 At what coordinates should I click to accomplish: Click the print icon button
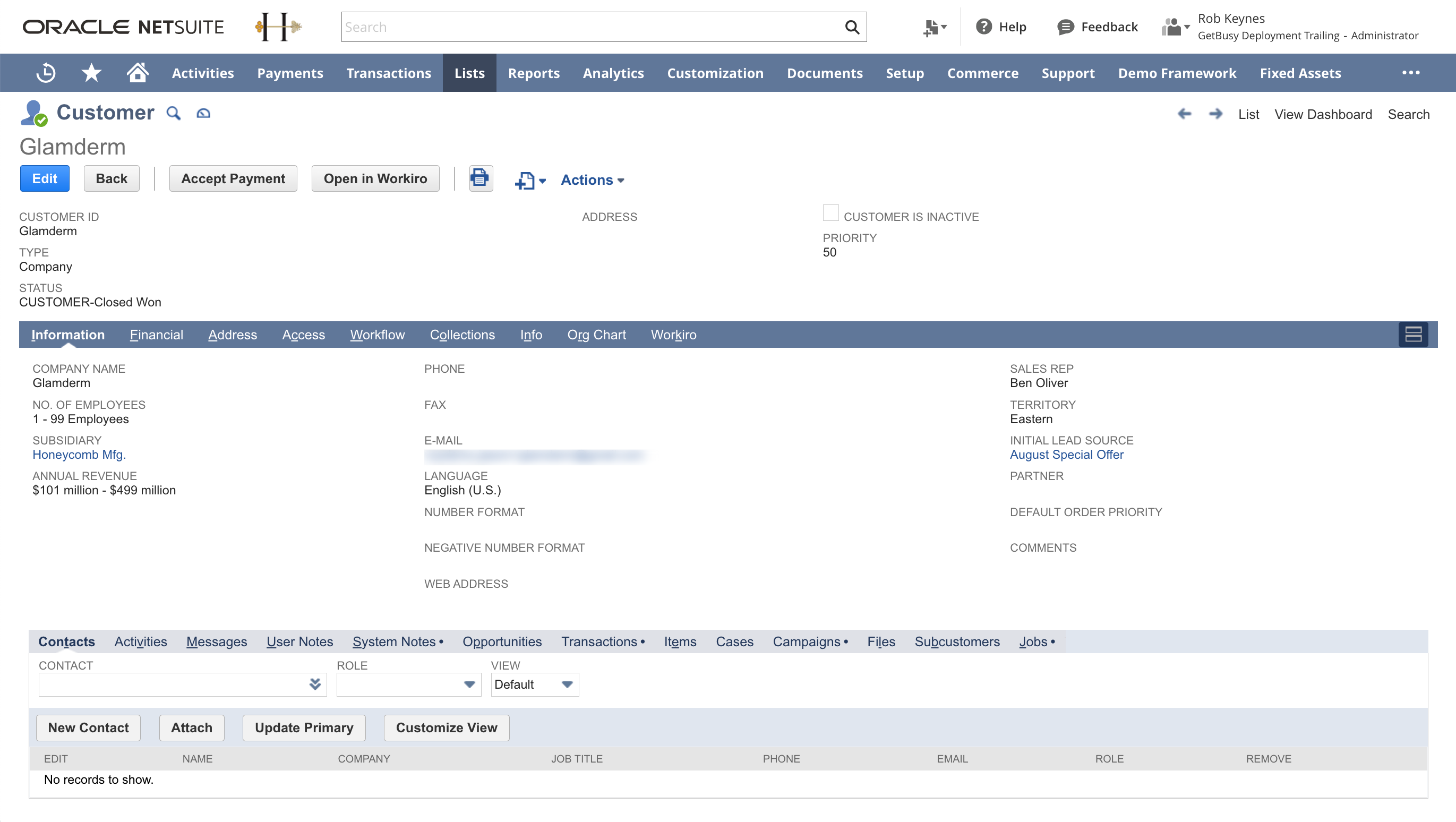481,178
